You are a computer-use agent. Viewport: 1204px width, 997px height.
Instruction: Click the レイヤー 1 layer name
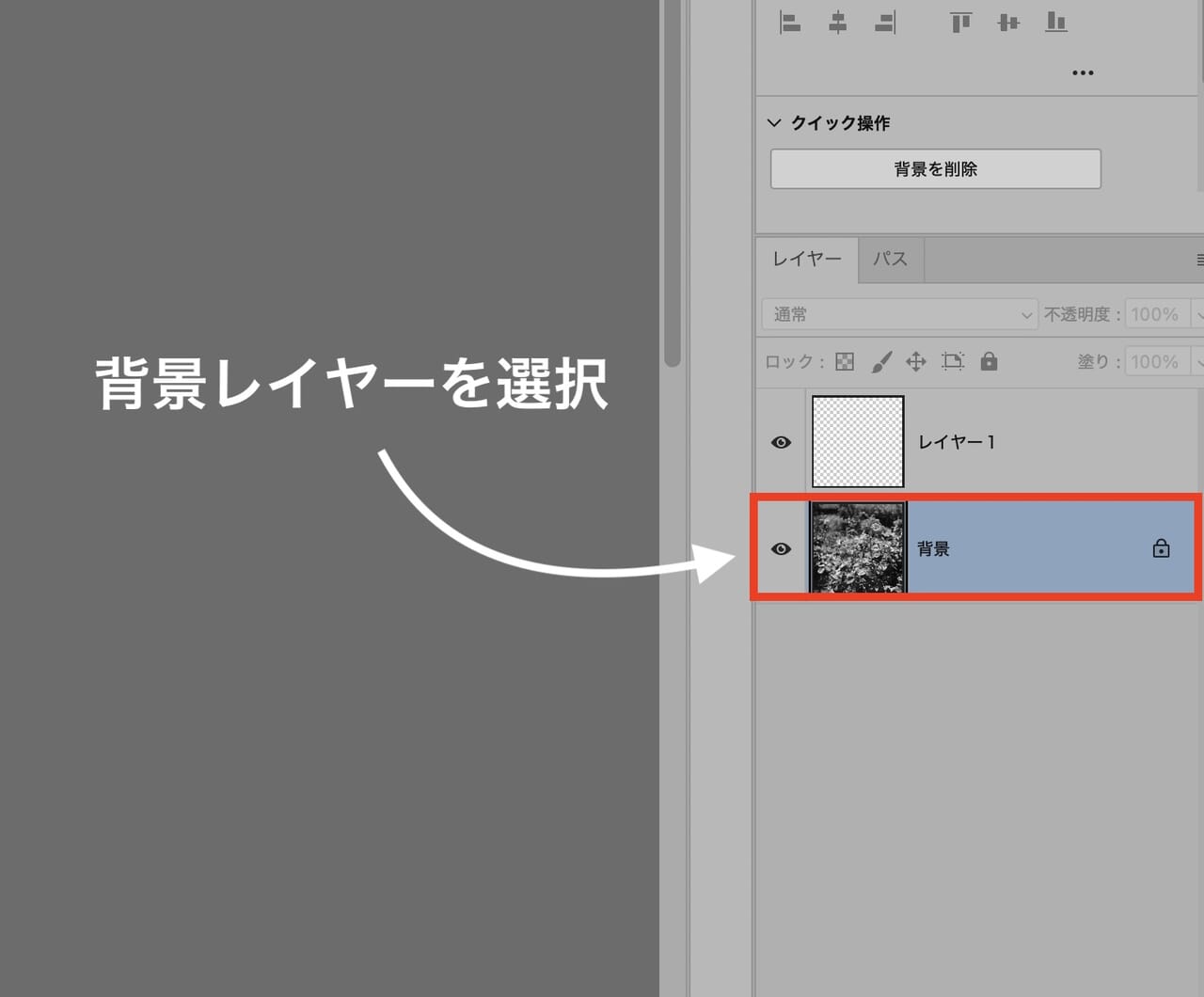tap(957, 442)
